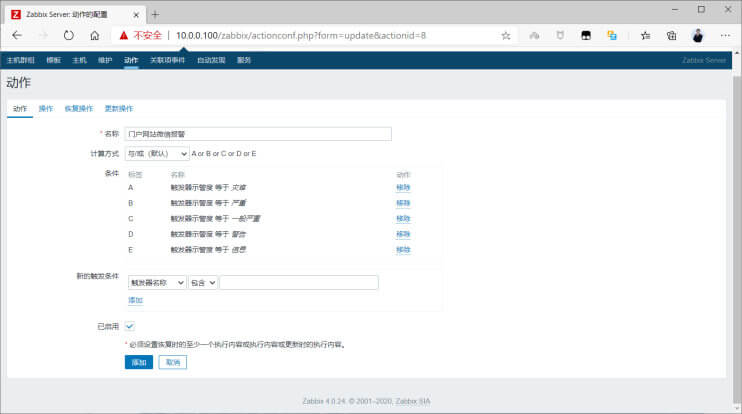Open the favorites list icon

point(645,35)
